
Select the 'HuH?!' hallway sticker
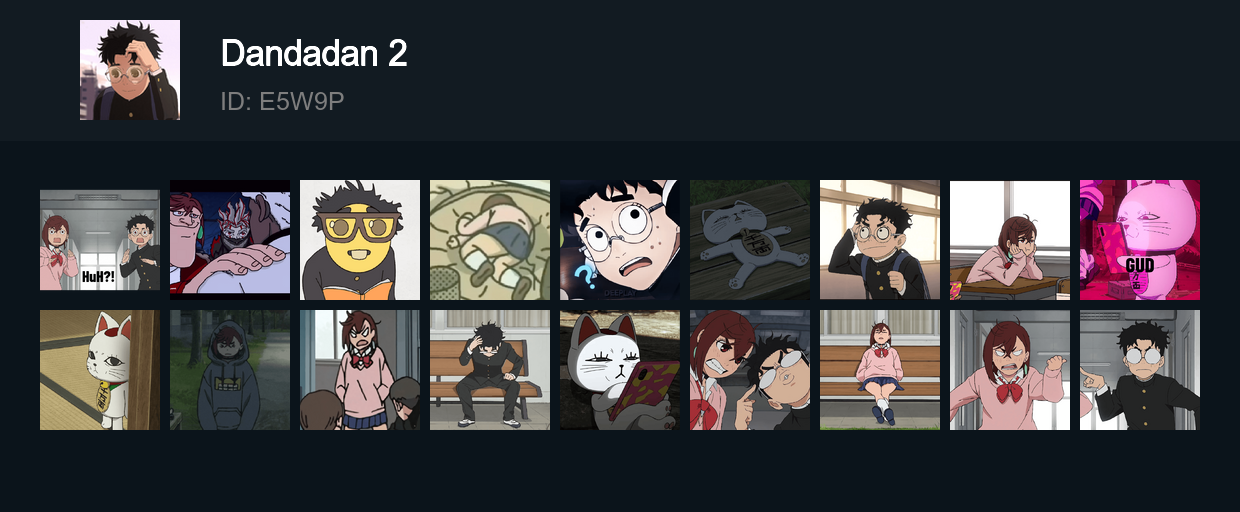point(100,240)
